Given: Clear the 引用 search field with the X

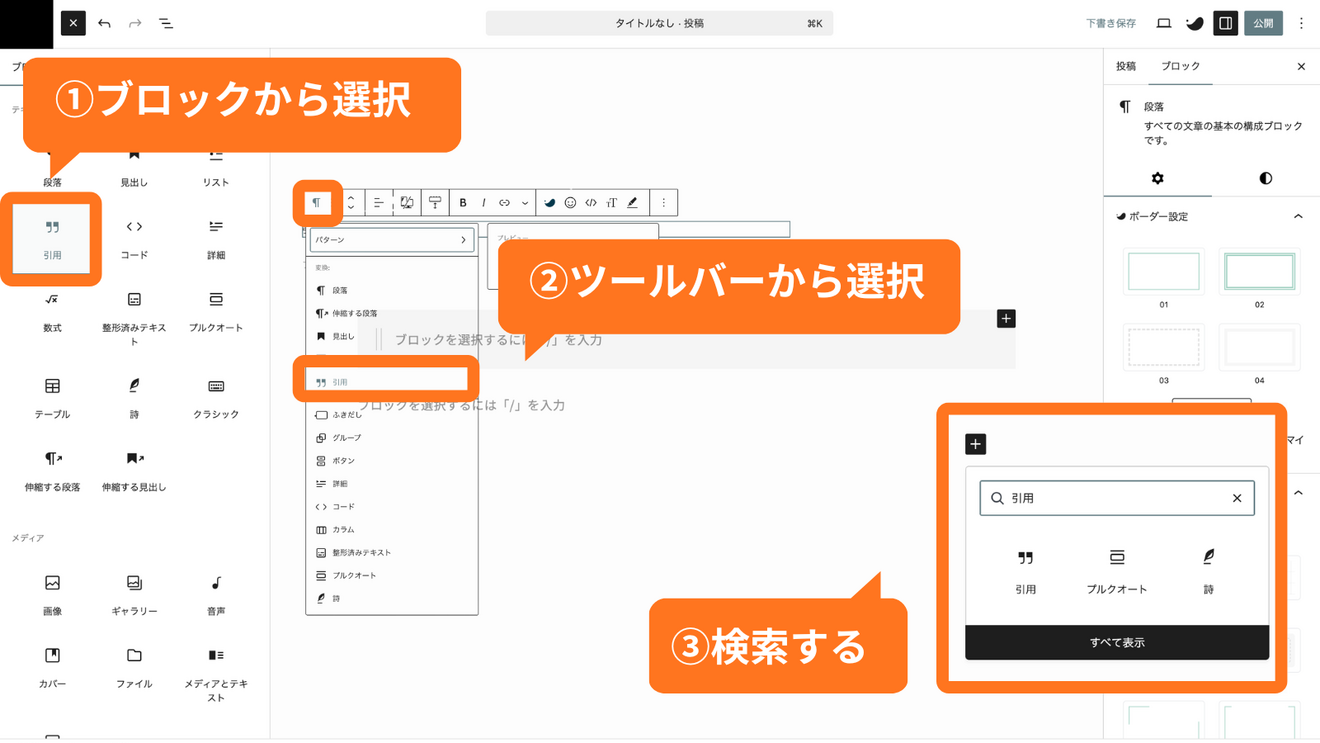Looking at the screenshot, I should (x=1237, y=498).
